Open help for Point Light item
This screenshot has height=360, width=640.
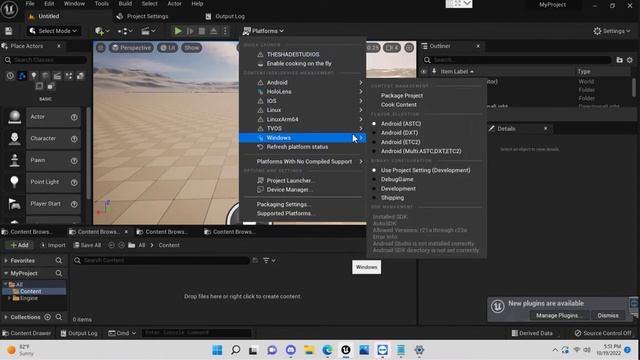point(74,182)
